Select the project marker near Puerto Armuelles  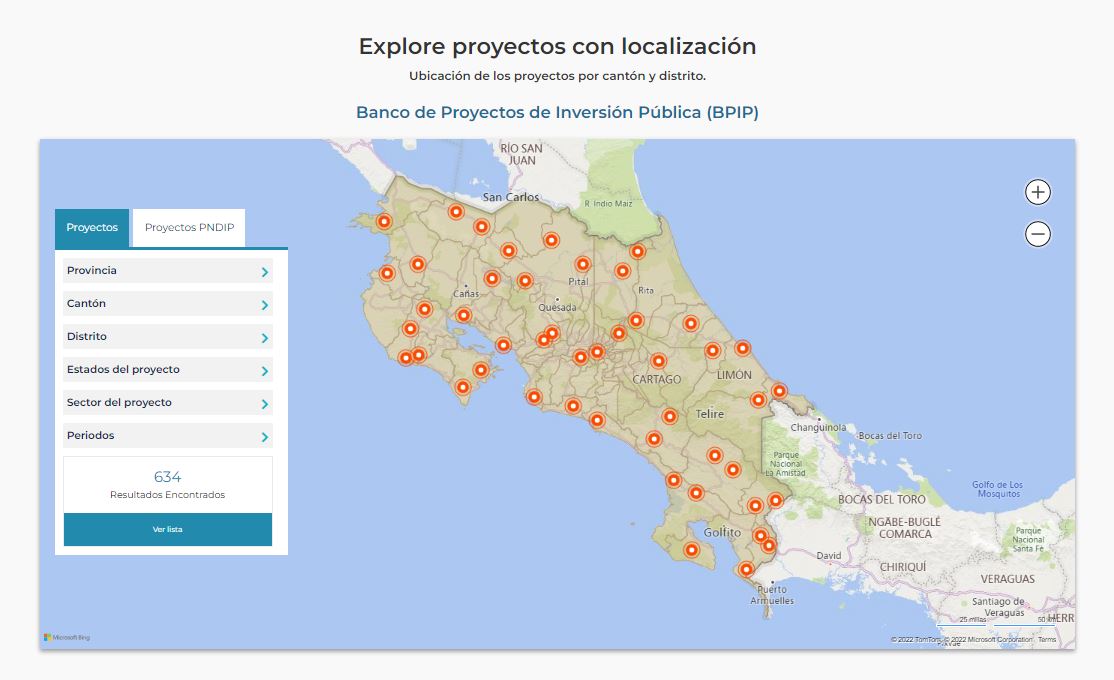pos(747,568)
